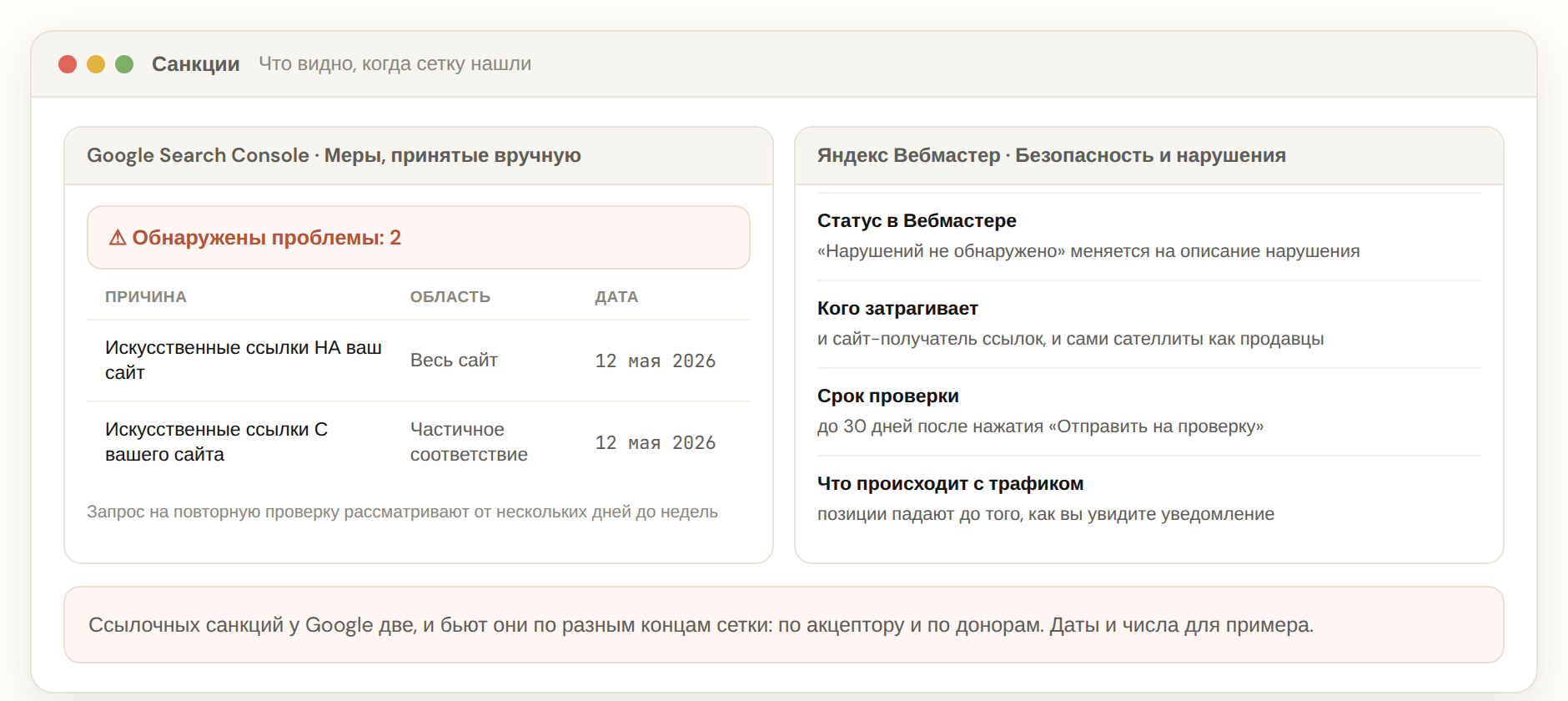This screenshot has width=1568, height=701.
Task: Click 'Статус в Вебмастере' heading
Action: coord(917,221)
